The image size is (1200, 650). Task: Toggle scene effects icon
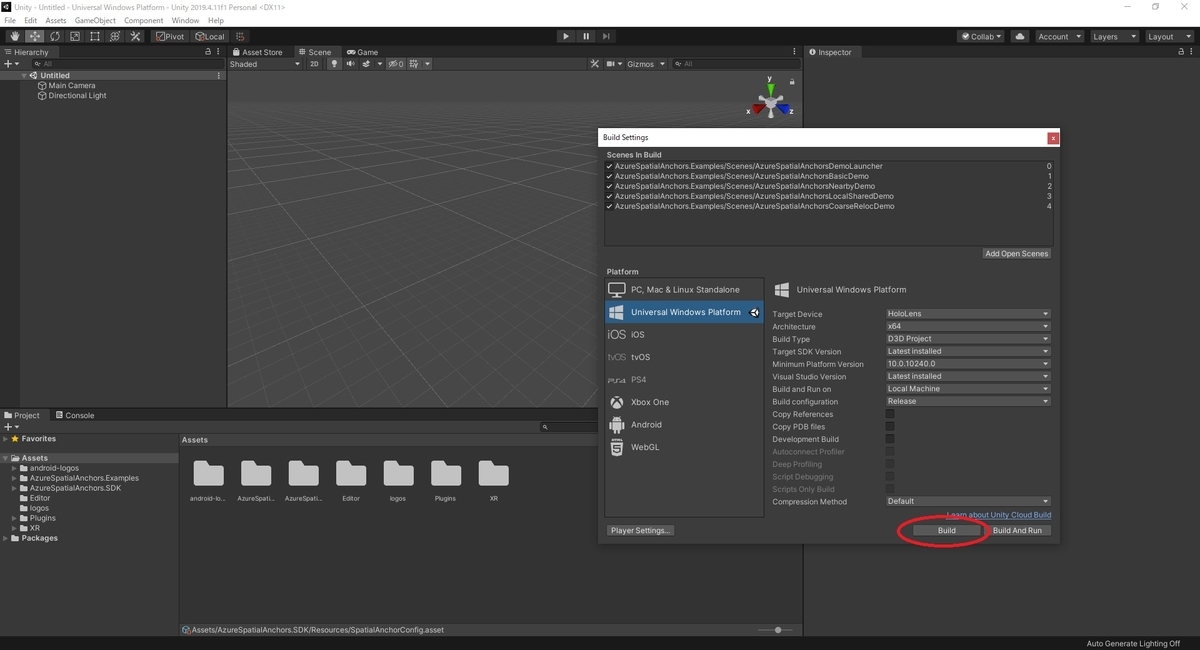point(366,64)
